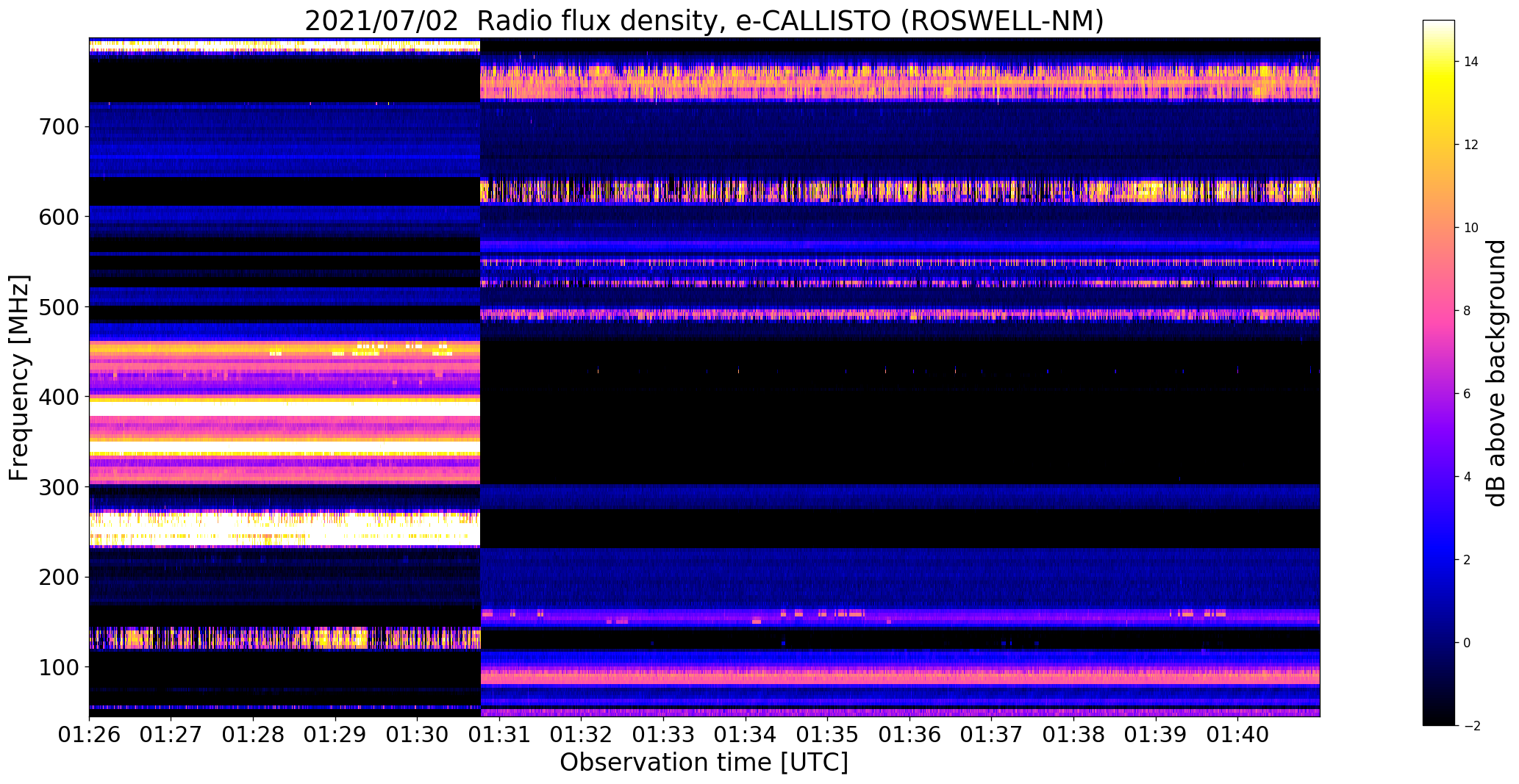Click the 400 frequency tick label

[x=58, y=398]
